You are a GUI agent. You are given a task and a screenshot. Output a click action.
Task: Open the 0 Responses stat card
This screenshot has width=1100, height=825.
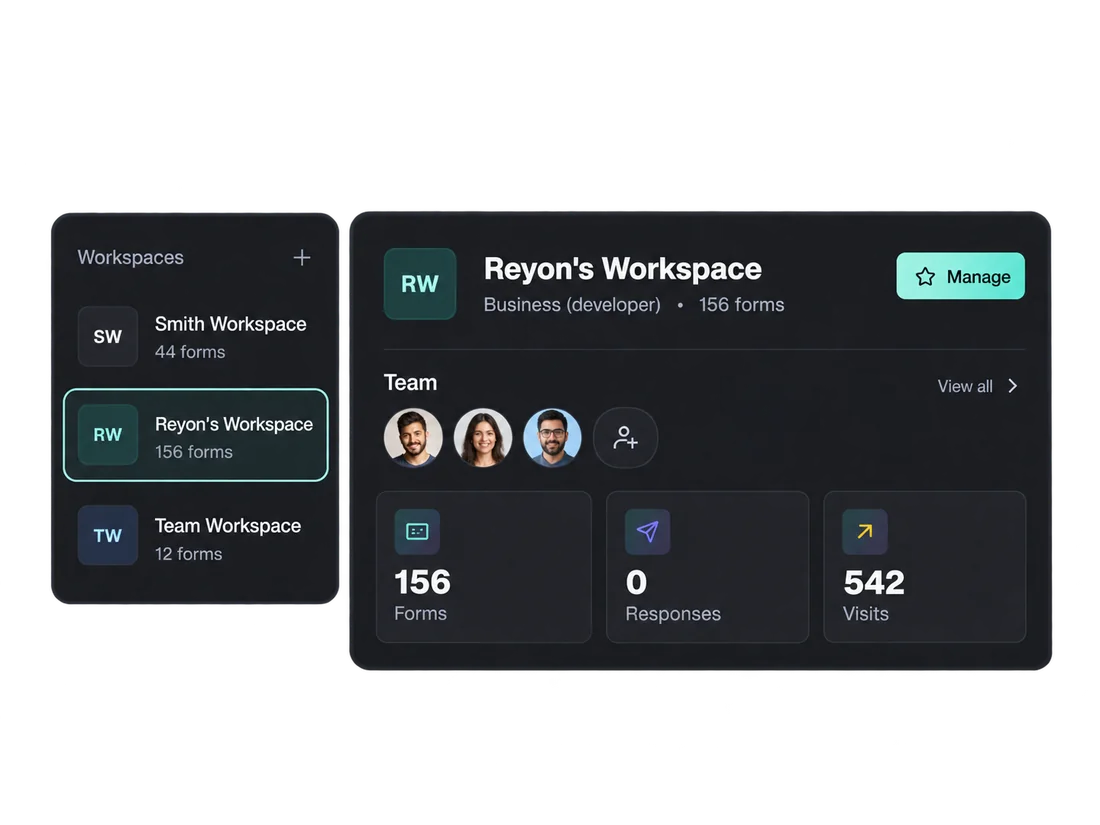pos(707,567)
